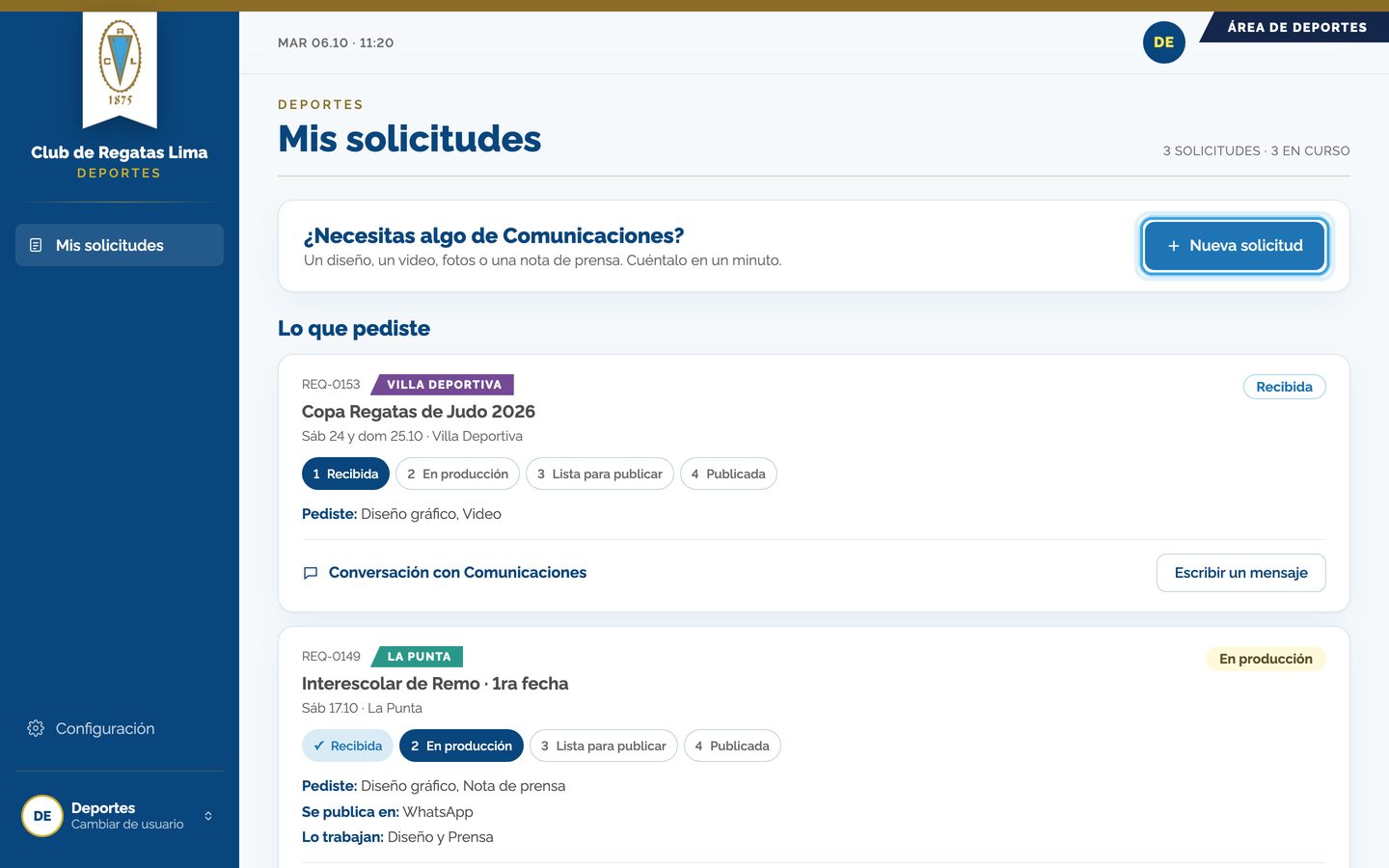1389x868 pixels.
Task: Select step 3 Lista para publicar in REQ-0153
Action: click(599, 474)
